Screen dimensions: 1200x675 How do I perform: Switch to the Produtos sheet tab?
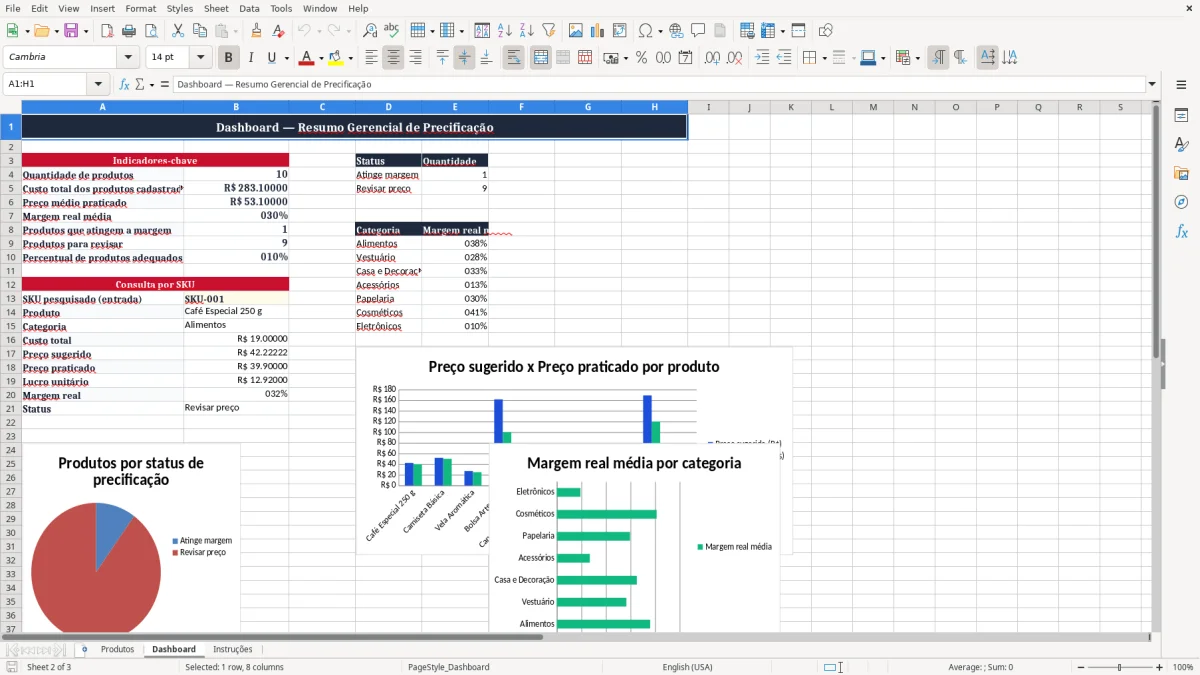pyautogui.click(x=117, y=650)
